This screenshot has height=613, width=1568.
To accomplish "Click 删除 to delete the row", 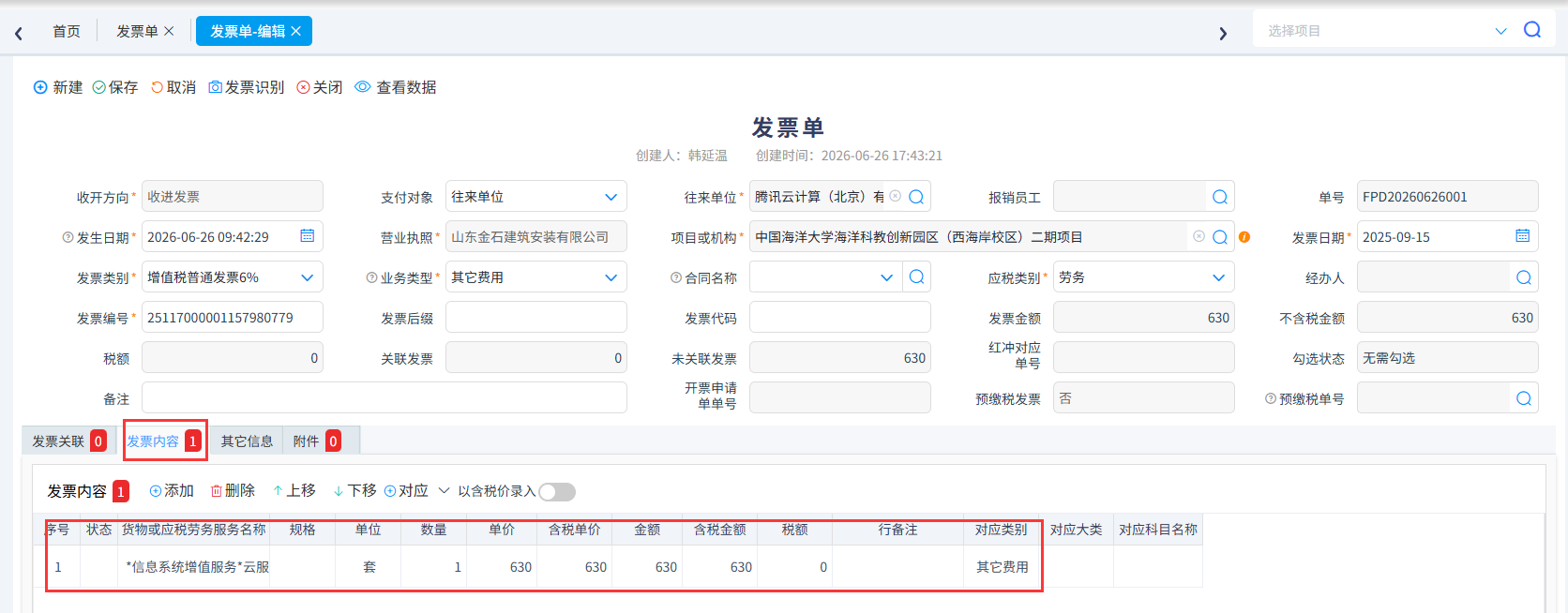I will pyautogui.click(x=233, y=490).
